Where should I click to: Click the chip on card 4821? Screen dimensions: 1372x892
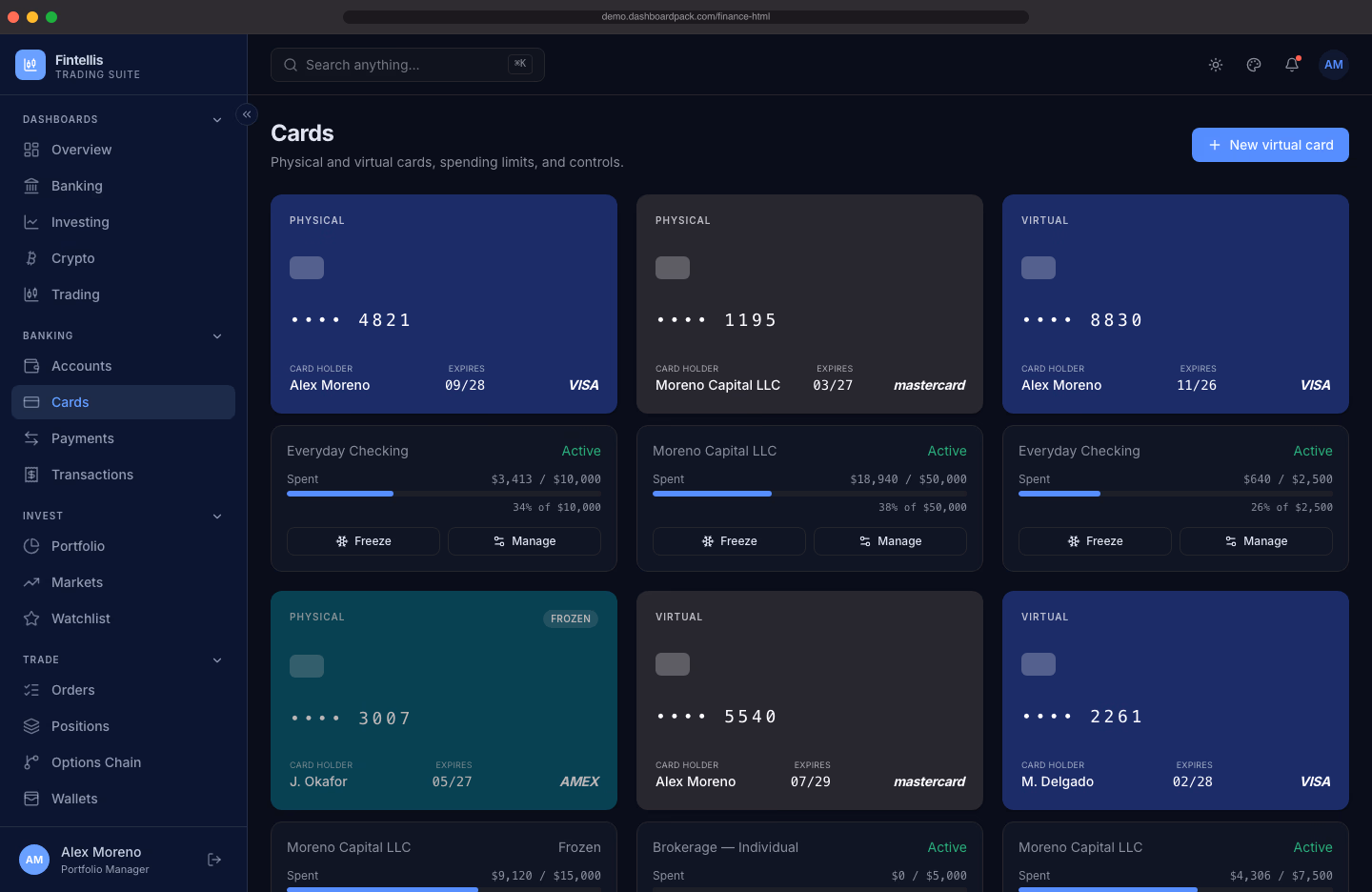click(307, 268)
